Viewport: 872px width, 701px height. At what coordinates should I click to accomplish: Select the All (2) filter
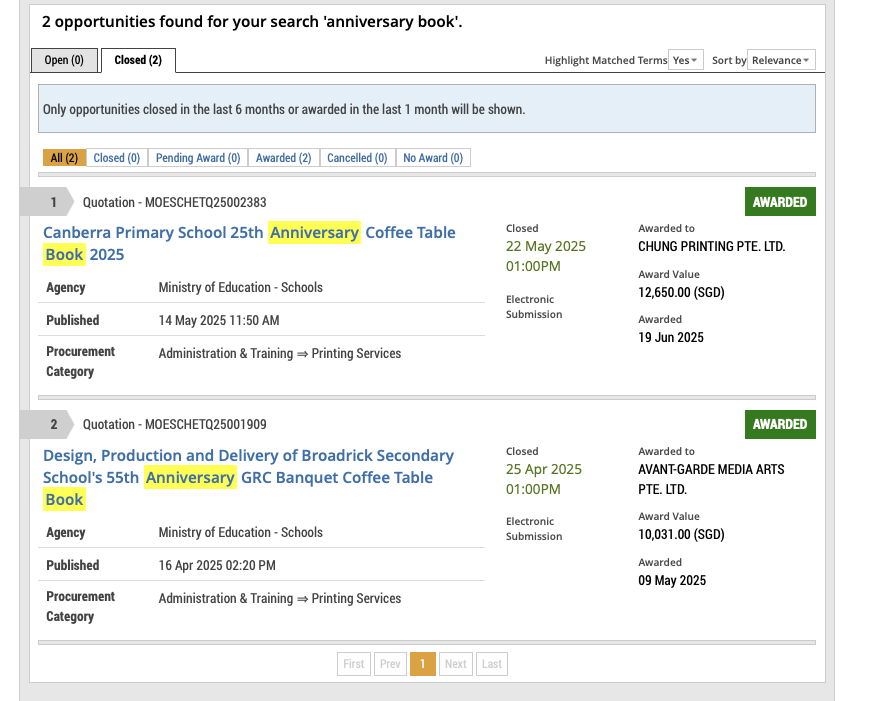[64, 158]
